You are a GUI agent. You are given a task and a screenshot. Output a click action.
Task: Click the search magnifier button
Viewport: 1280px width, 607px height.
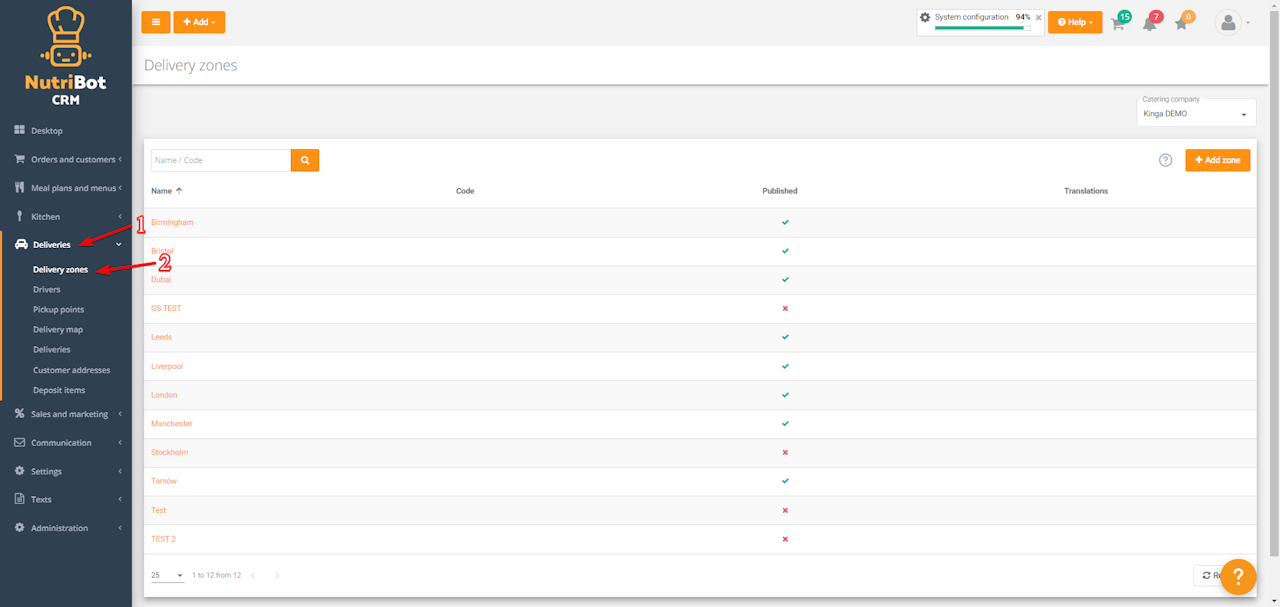(x=305, y=160)
